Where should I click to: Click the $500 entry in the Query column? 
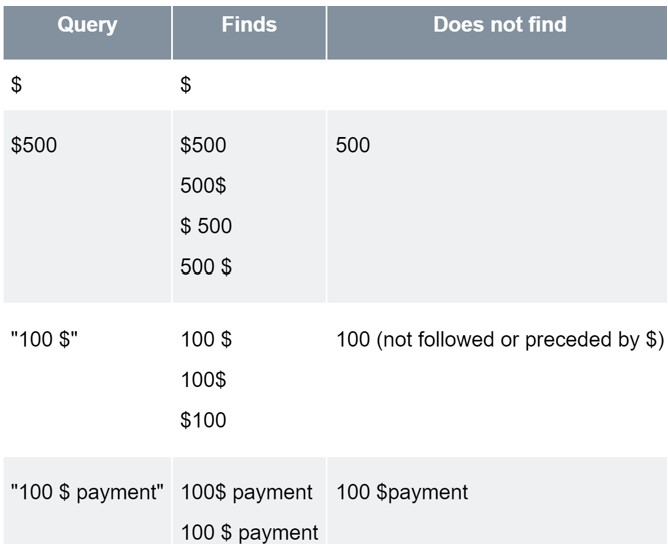click(x=34, y=145)
